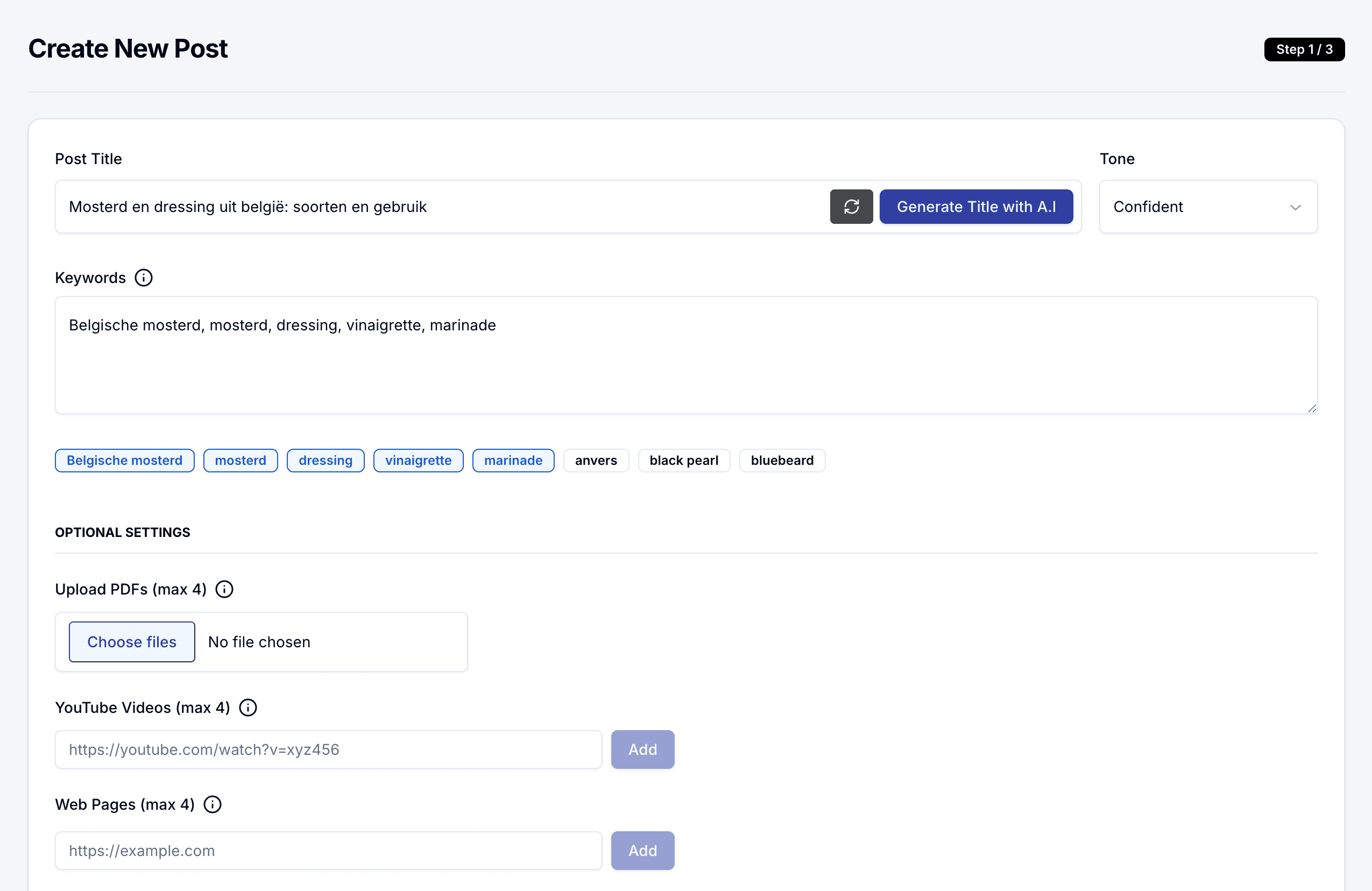Image resolution: width=1372 pixels, height=891 pixels.
Task: Click Add button for YouTube Videos
Action: click(x=642, y=749)
